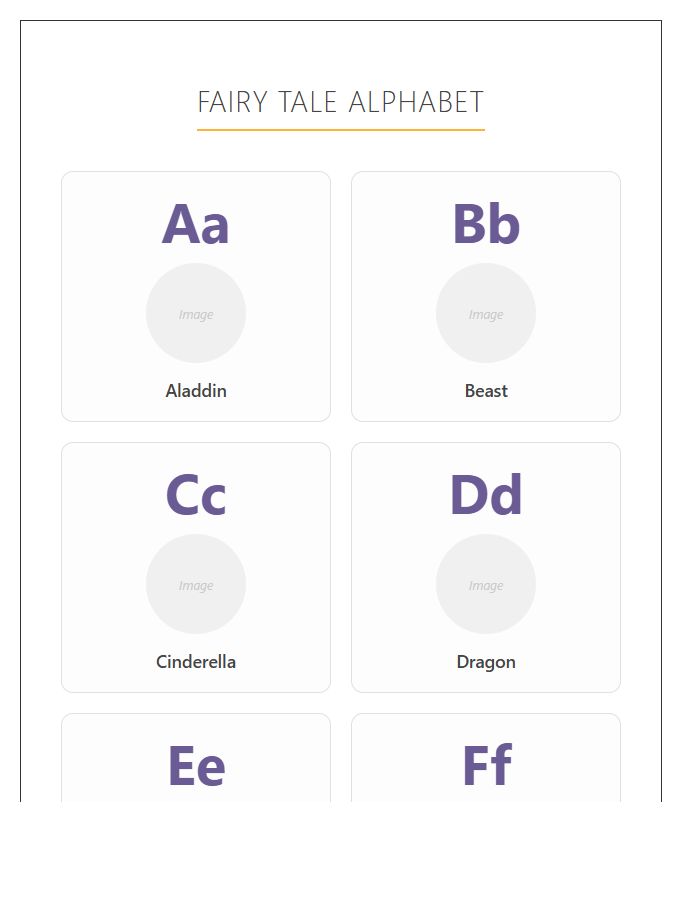Screen dimensions: 700x900
Task: Click the Beast image placeholder circle
Action: 486,313
